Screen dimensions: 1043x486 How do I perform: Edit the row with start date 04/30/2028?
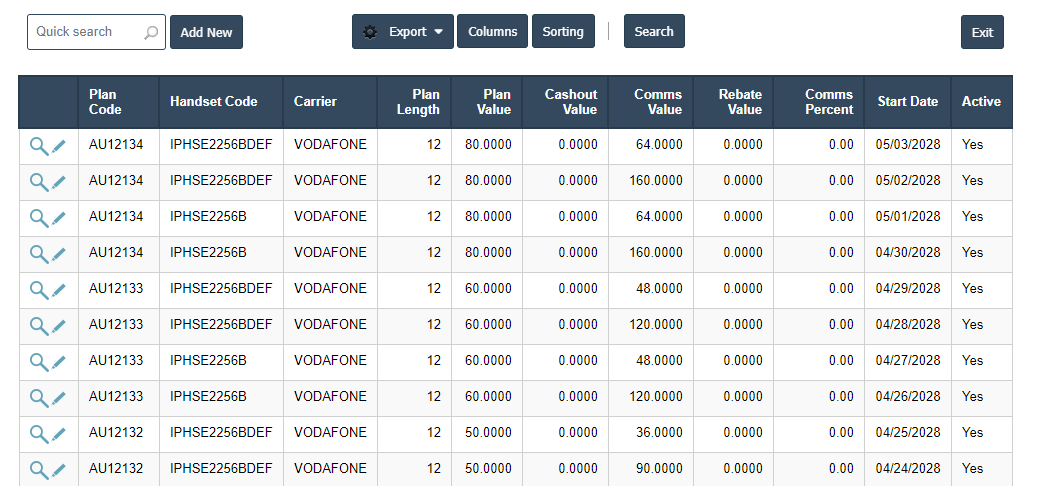(x=59, y=254)
